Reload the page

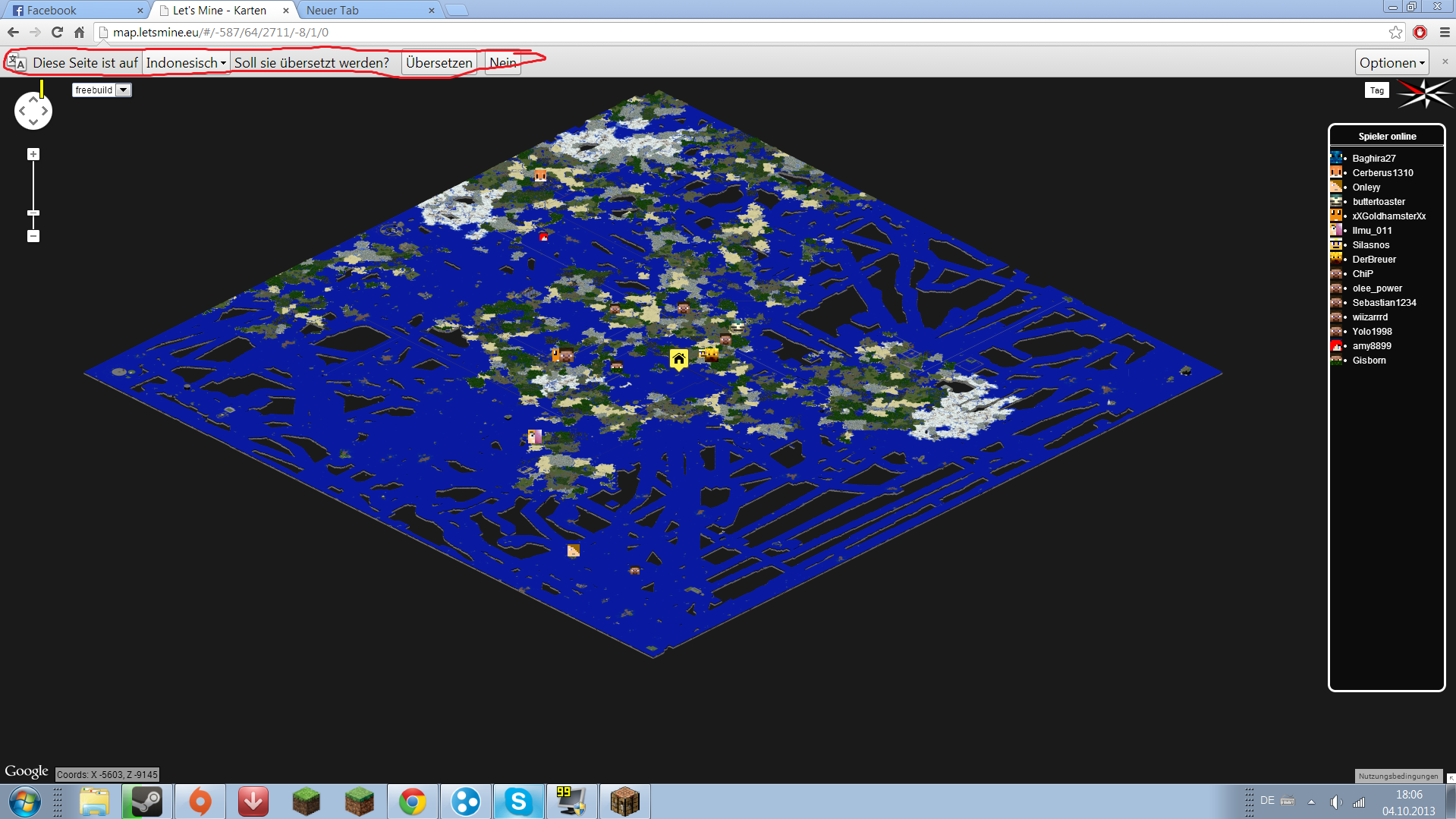point(57,32)
